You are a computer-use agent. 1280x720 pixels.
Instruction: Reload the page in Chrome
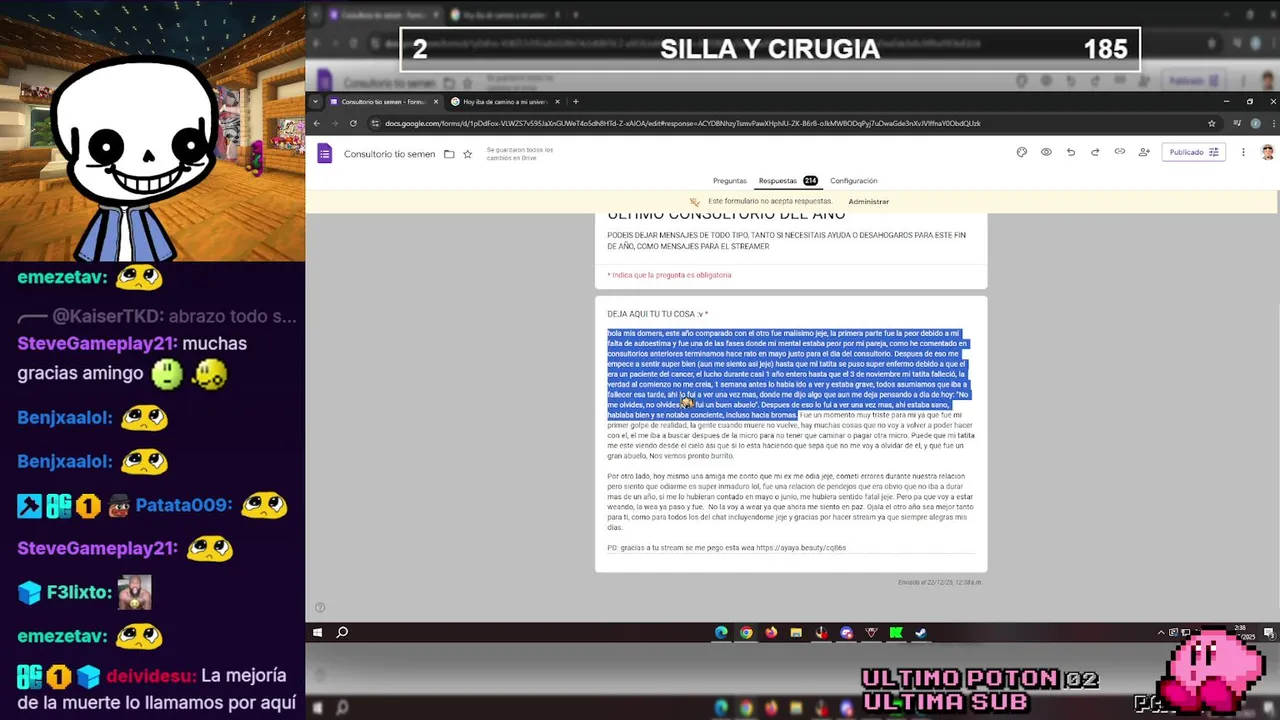tap(353, 123)
